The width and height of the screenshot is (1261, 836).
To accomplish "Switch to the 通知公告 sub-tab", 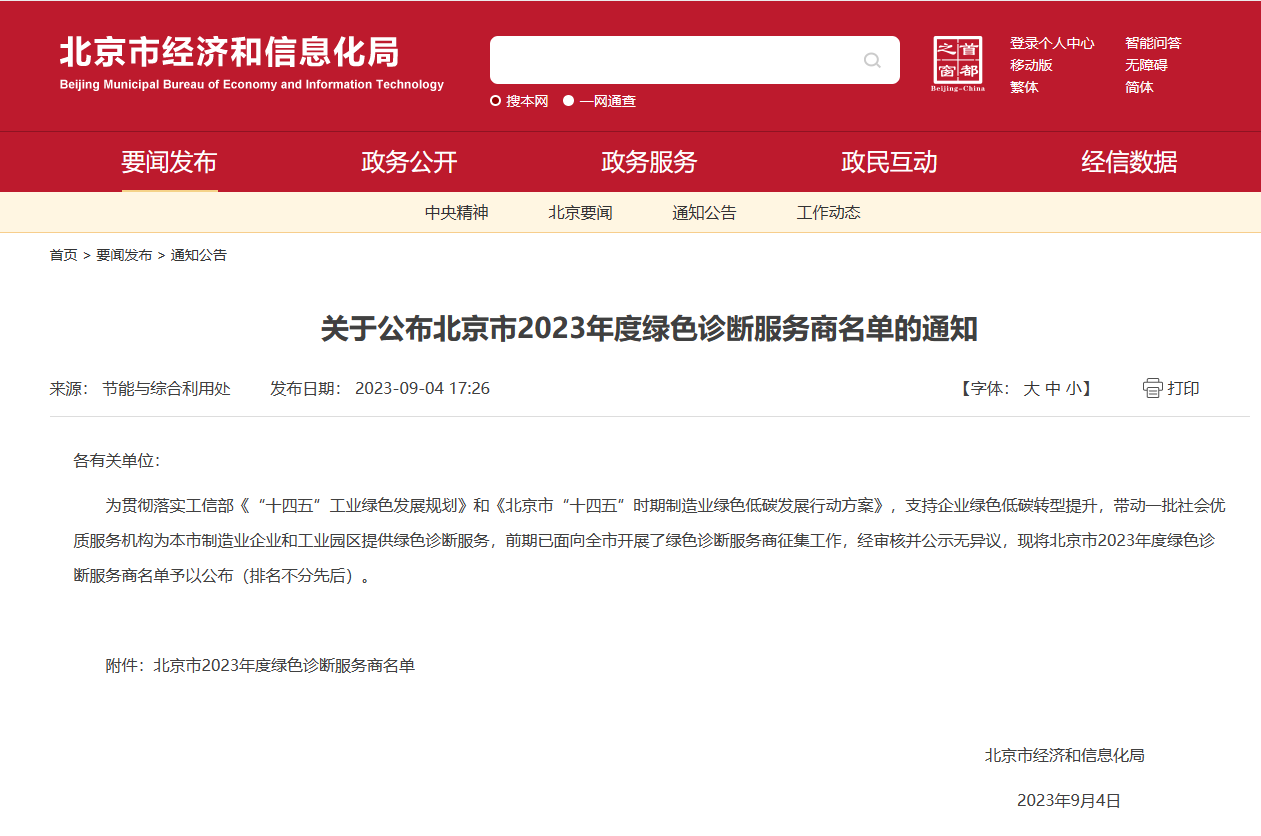I will (704, 213).
